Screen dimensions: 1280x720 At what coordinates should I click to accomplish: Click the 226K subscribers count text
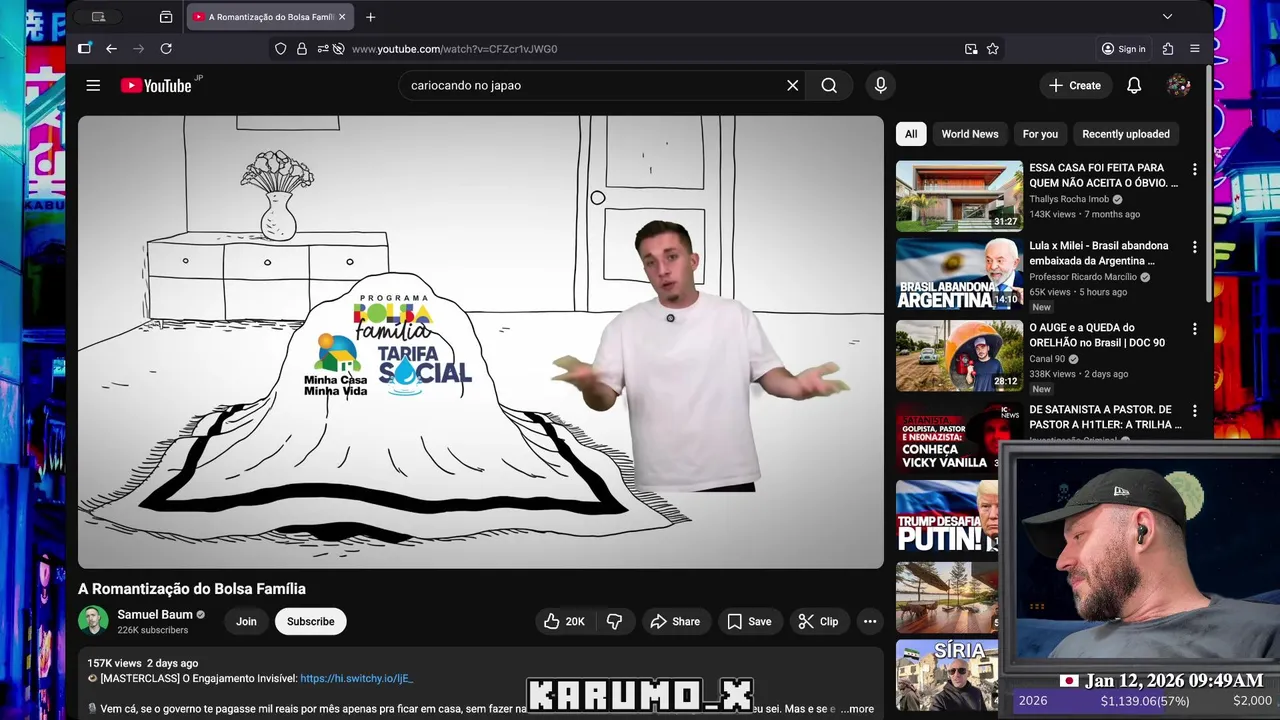(x=152, y=630)
